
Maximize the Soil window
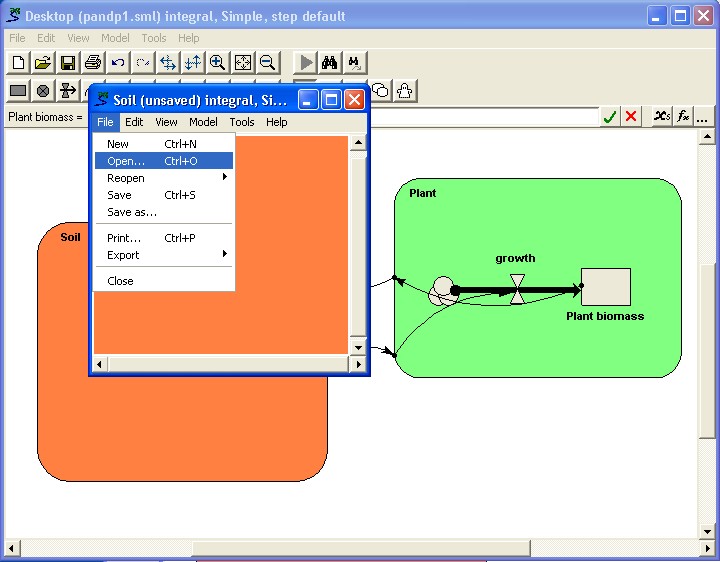(331, 99)
